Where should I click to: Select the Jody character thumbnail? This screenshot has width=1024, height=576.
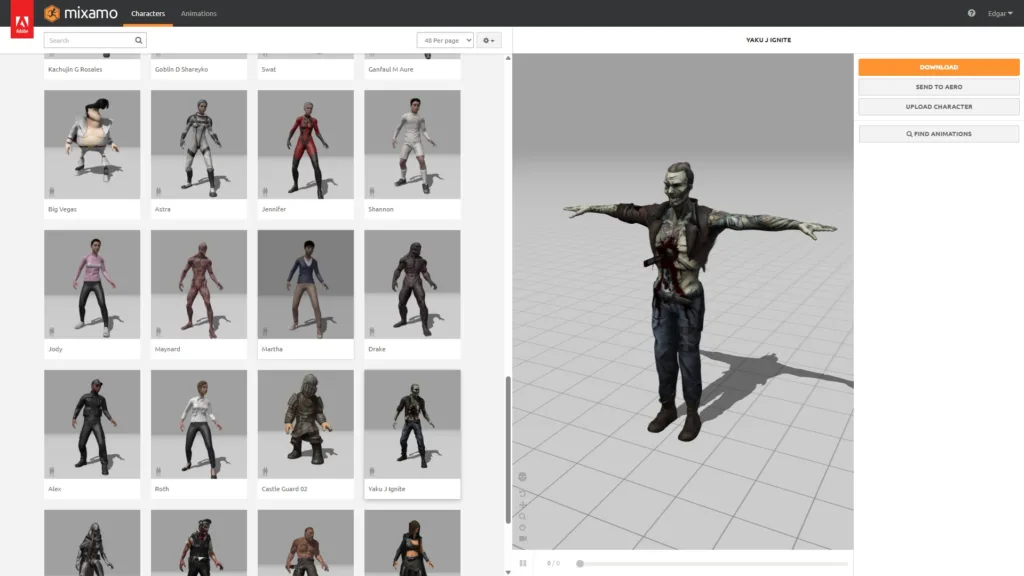92,284
